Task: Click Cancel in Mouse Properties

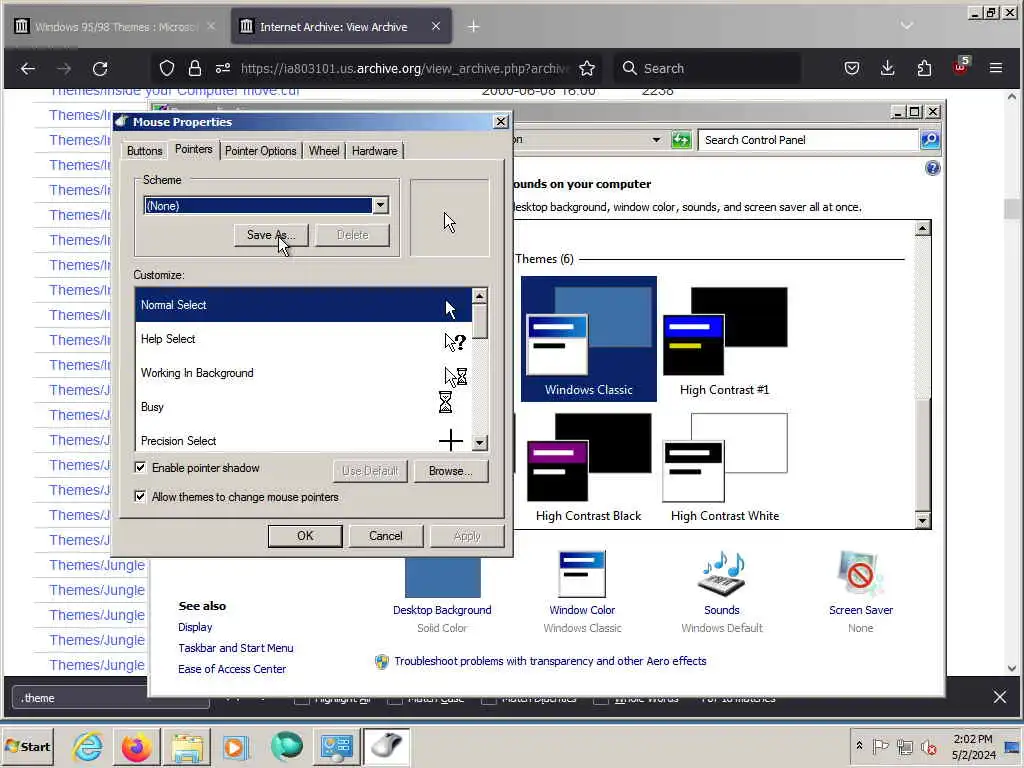Action: coord(385,536)
